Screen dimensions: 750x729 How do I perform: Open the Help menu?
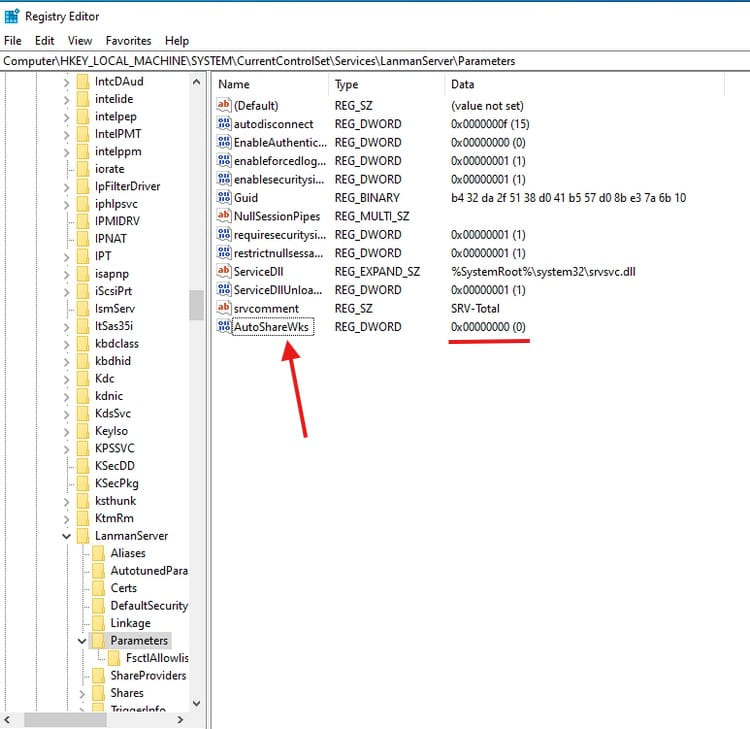pos(177,41)
